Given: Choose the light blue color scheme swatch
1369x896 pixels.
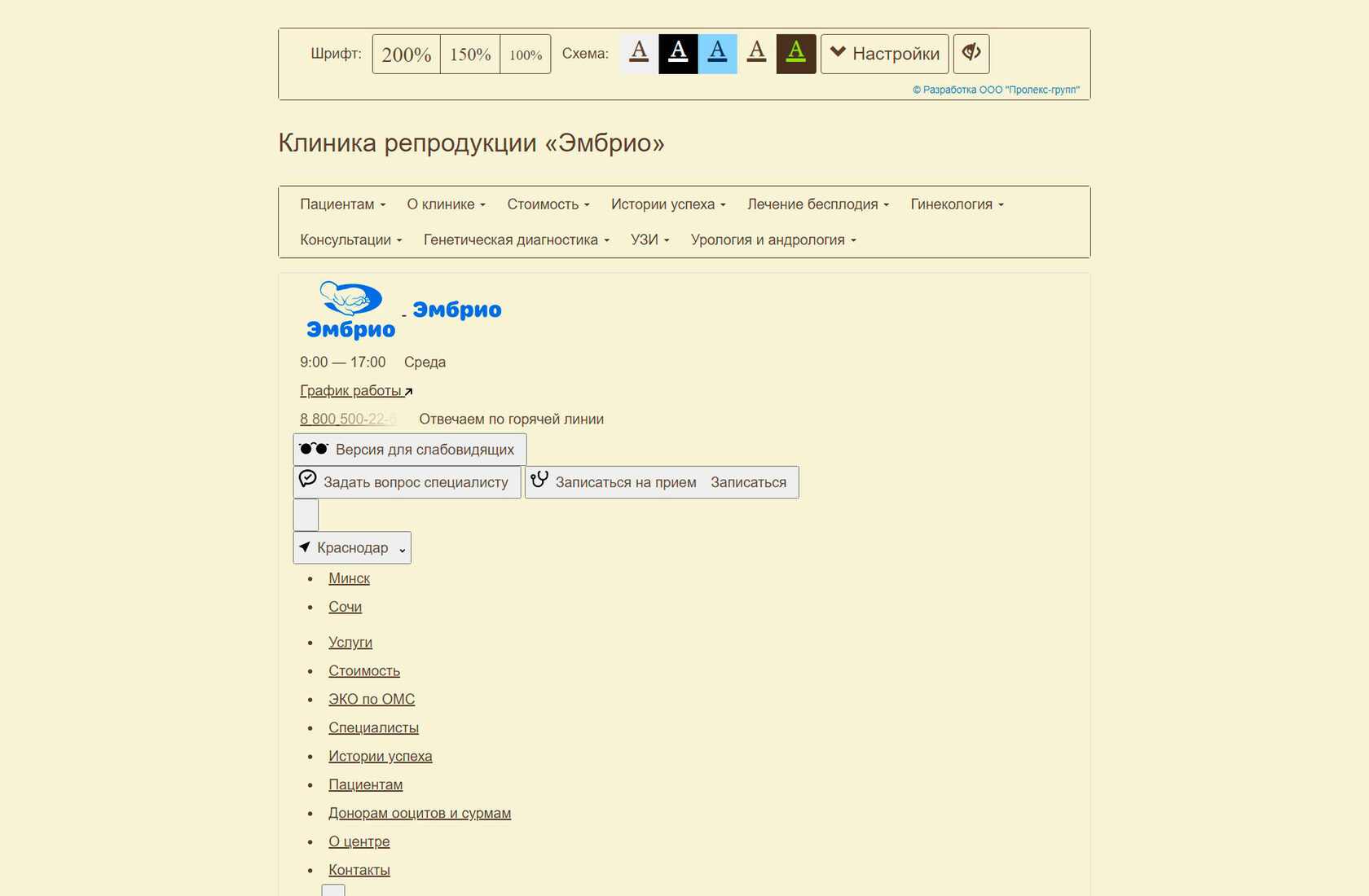Looking at the screenshot, I should tap(718, 54).
